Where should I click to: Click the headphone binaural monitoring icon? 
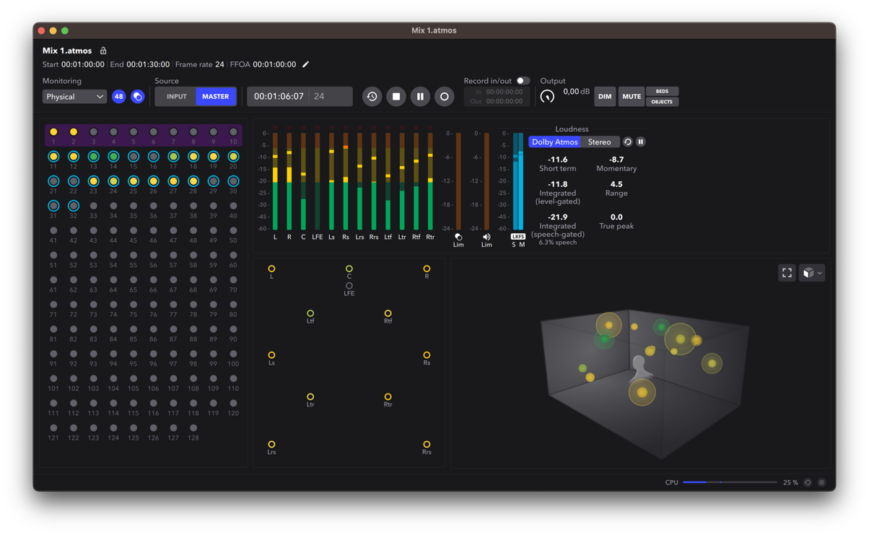pos(138,97)
